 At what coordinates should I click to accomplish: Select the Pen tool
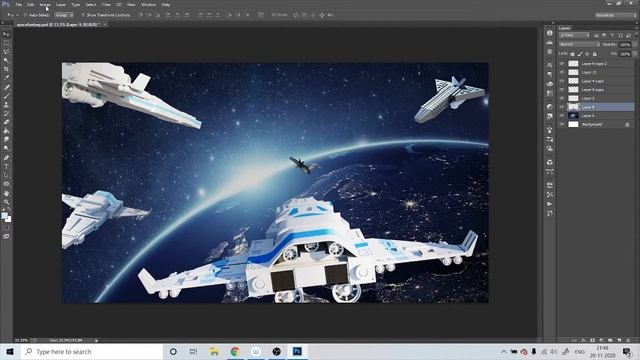tap(6, 158)
